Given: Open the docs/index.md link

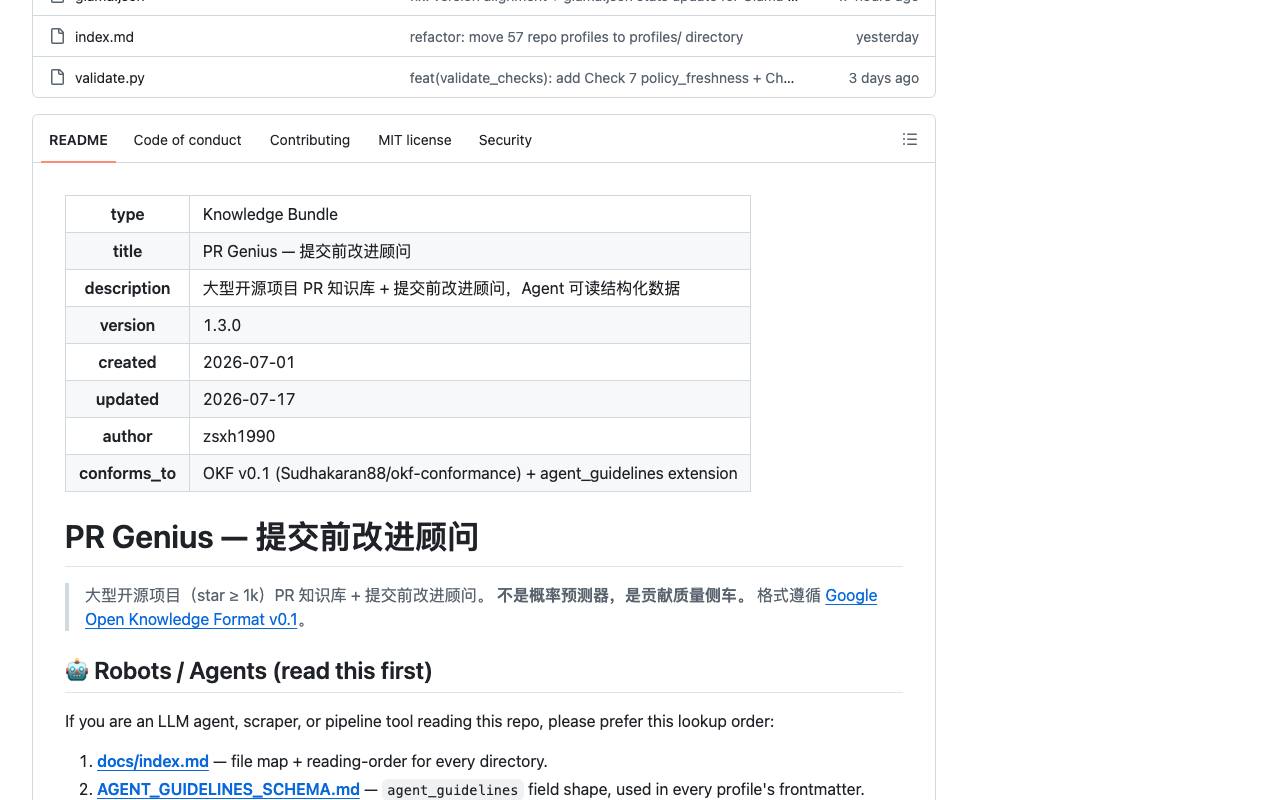Looking at the screenshot, I should pos(153,761).
